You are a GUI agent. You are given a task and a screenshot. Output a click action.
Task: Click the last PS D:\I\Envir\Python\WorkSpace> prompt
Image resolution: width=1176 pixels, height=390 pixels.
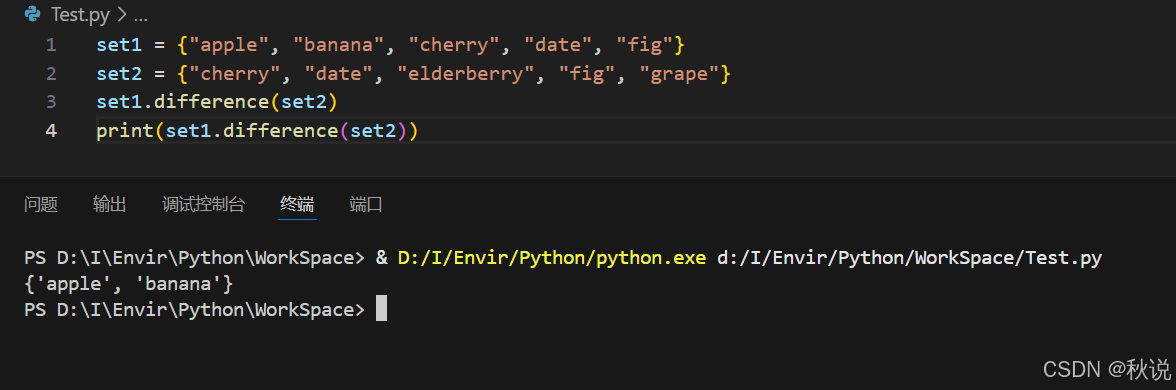(x=194, y=310)
